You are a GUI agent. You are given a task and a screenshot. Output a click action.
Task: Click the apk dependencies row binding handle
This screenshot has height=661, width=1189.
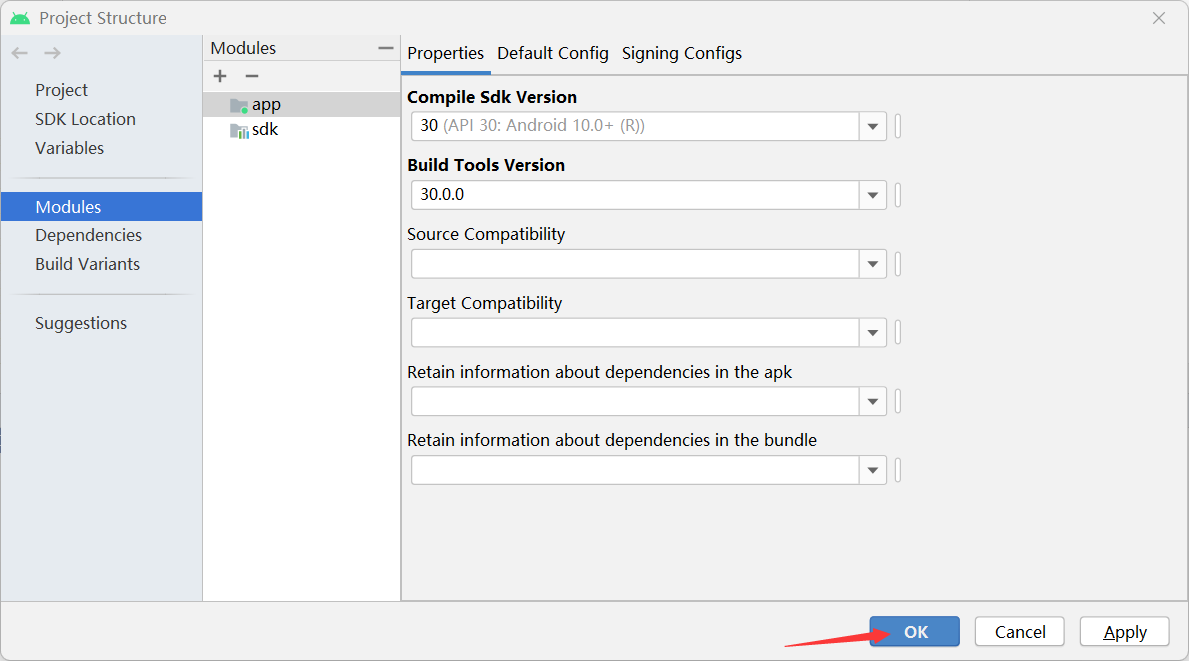coord(898,402)
